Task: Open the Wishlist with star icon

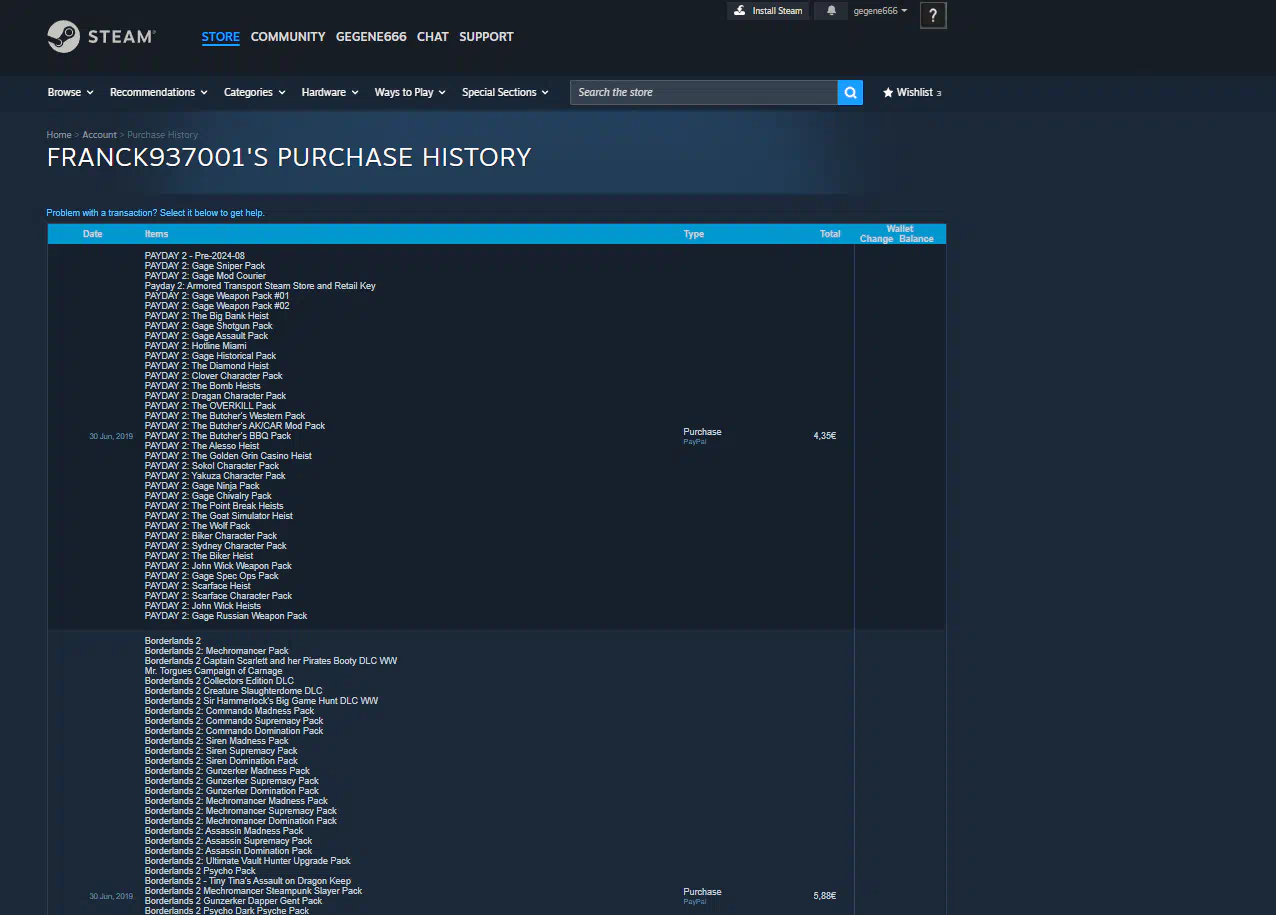Action: click(911, 92)
